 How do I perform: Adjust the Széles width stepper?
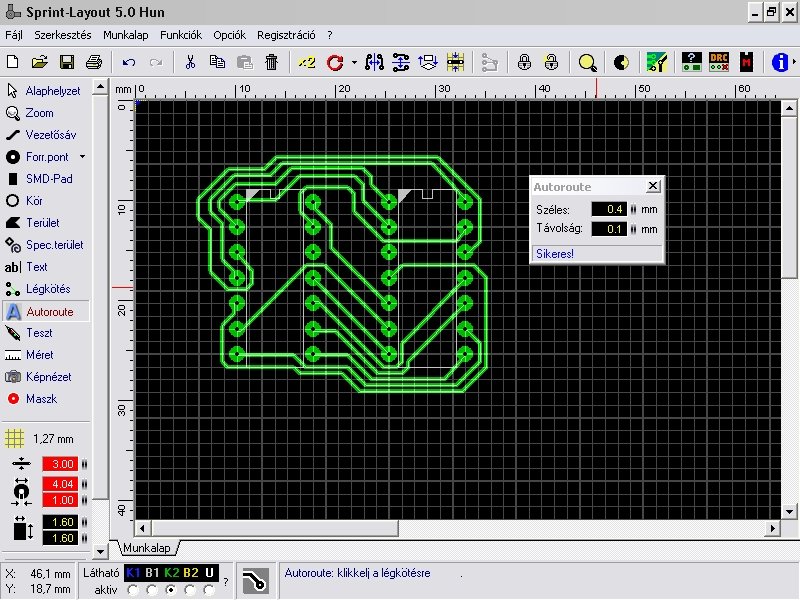[633, 209]
